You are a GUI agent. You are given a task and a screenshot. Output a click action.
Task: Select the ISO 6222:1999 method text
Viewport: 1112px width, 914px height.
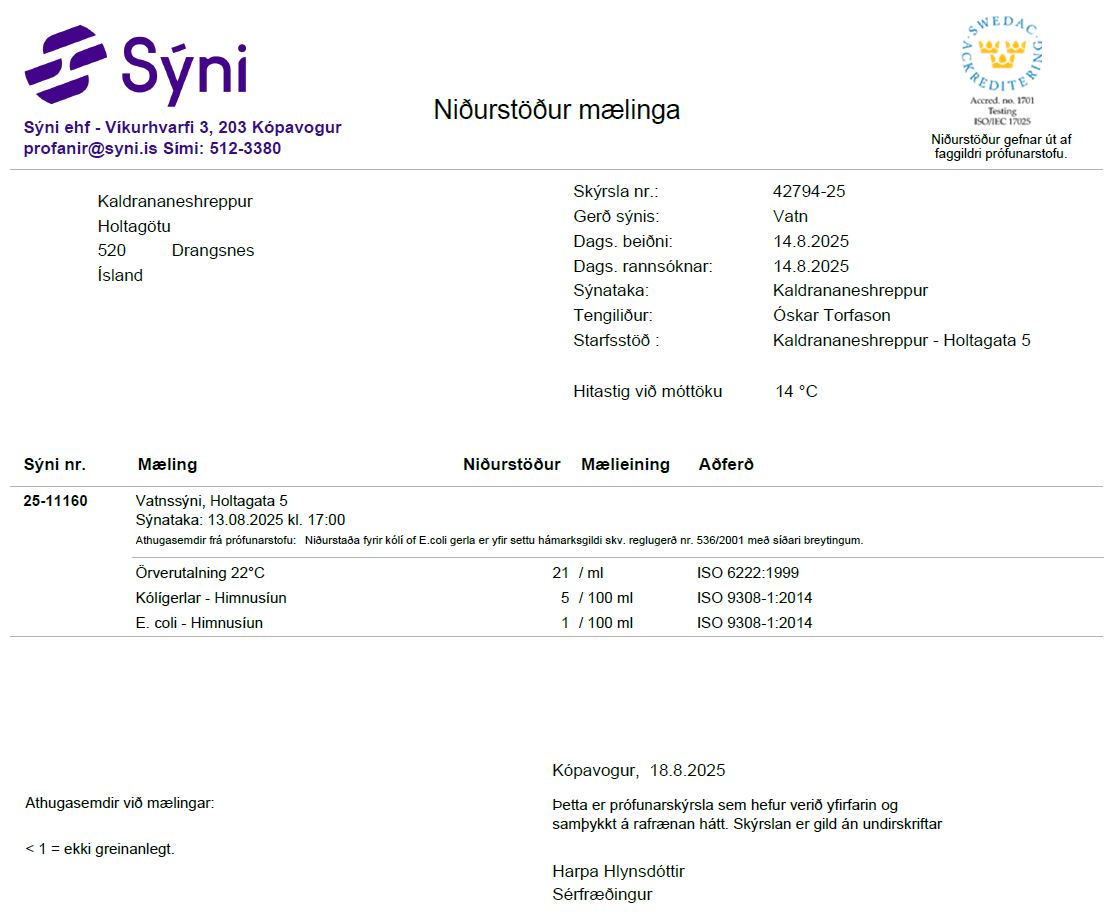click(x=747, y=573)
